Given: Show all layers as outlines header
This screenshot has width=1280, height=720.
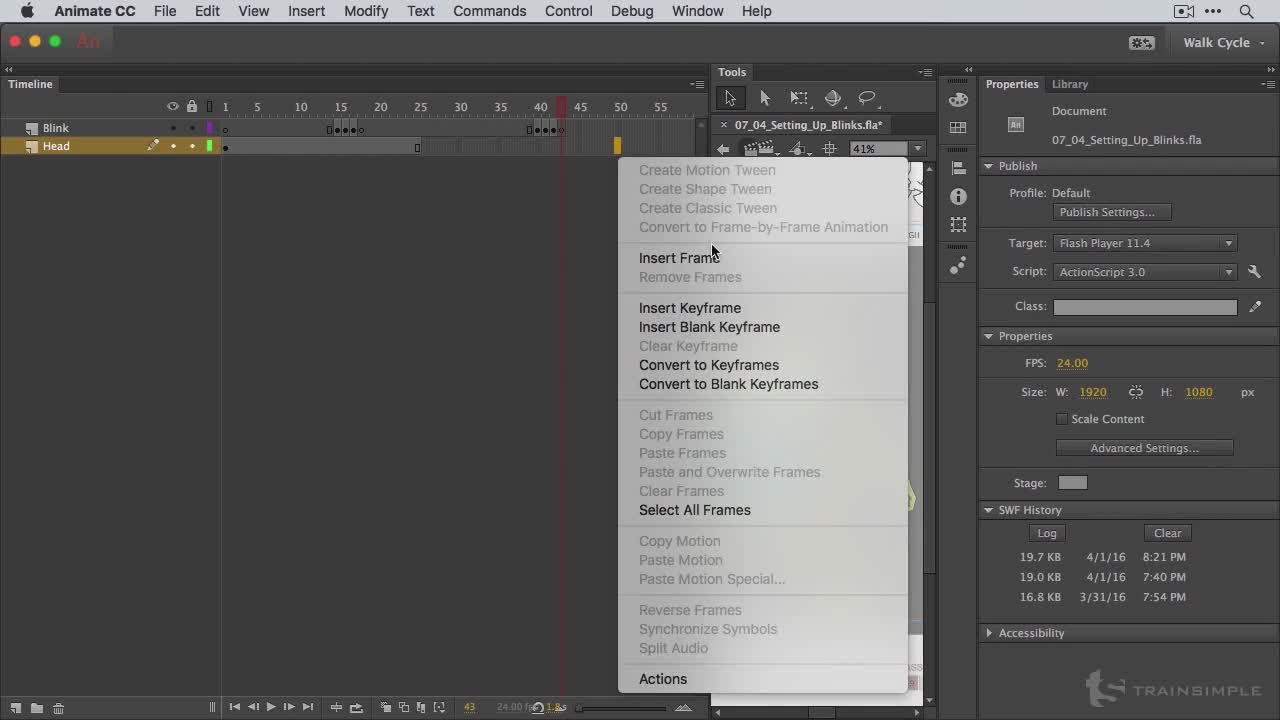Looking at the screenshot, I should (210, 106).
